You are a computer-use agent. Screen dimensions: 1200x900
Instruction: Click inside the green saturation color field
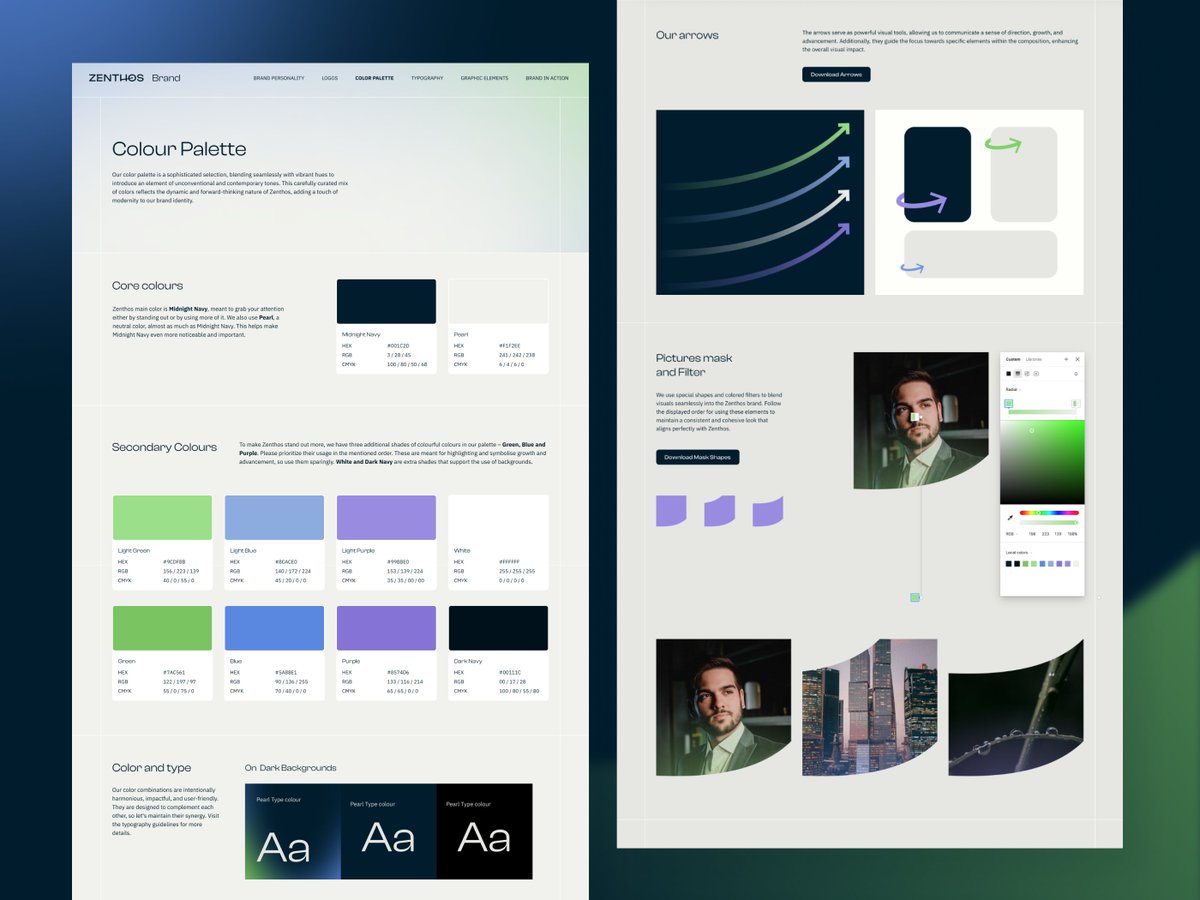point(1042,462)
